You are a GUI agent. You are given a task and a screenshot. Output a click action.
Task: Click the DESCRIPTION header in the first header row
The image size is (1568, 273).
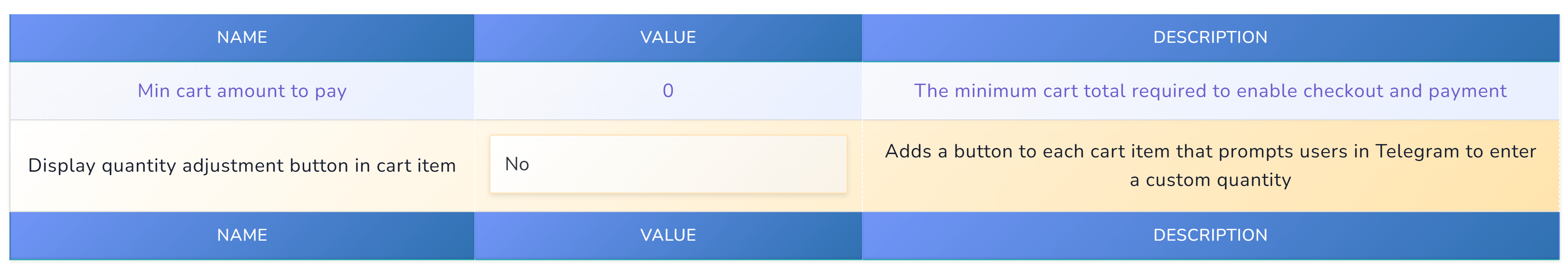(x=1210, y=37)
